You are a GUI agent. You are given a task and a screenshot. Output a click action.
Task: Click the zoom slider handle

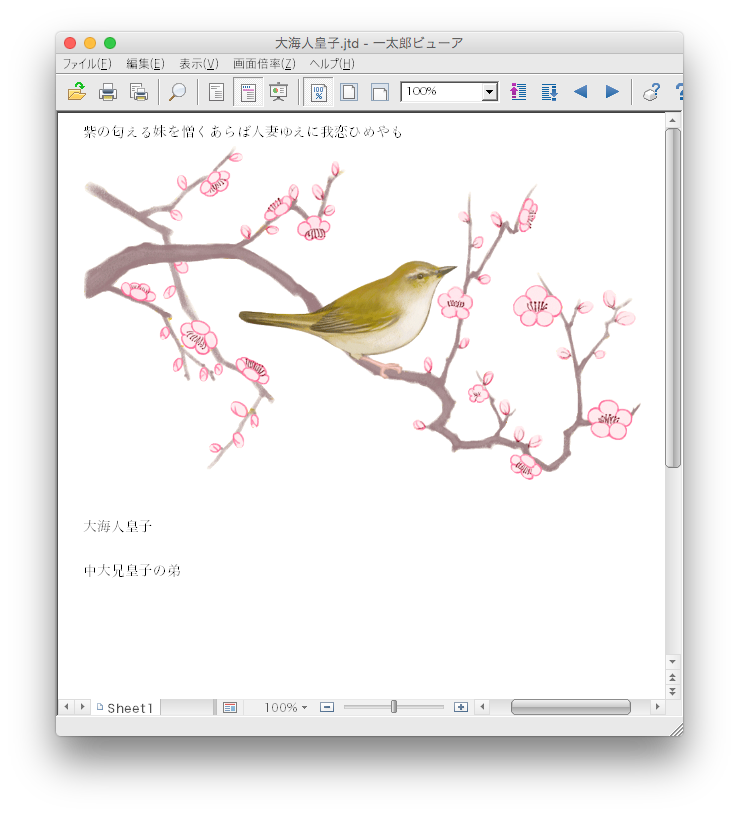394,706
